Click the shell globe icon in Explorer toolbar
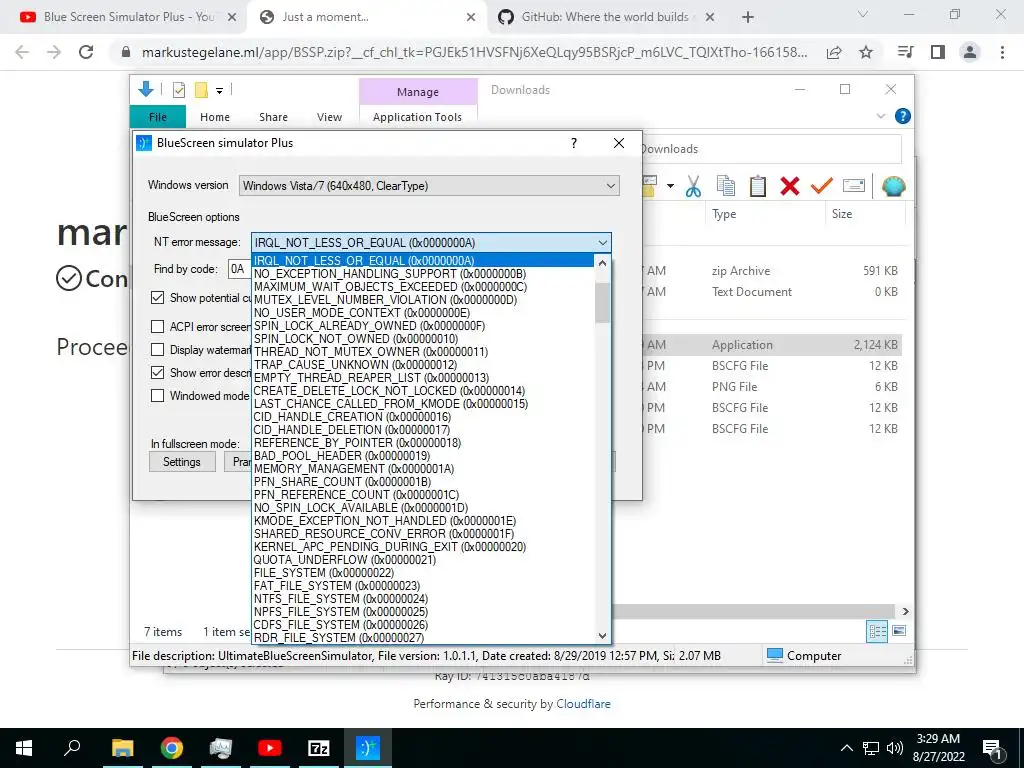1024x768 pixels. (x=893, y=187)
